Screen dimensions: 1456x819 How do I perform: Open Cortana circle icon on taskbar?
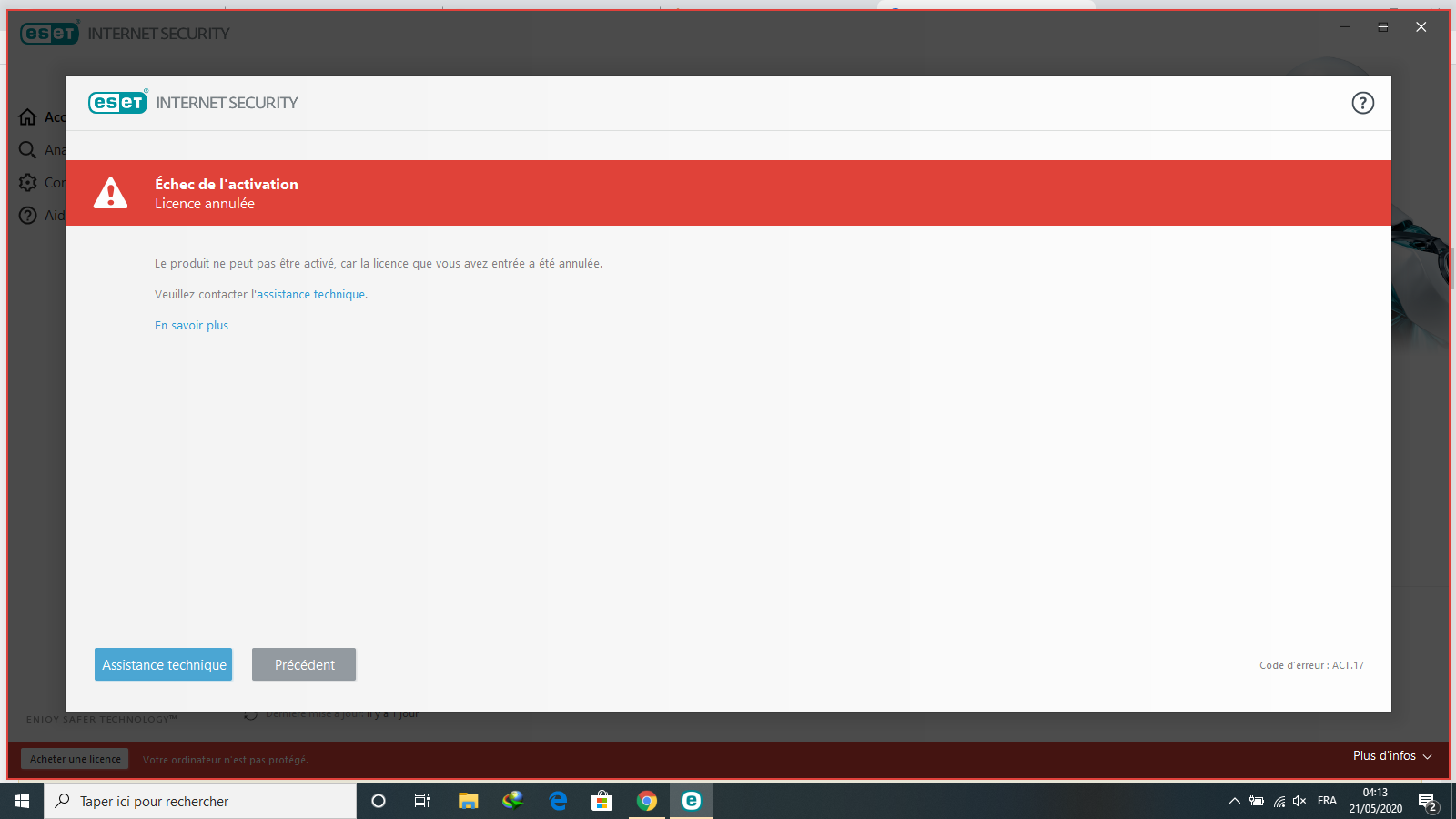pyautogui.click(x=379, y=801)
